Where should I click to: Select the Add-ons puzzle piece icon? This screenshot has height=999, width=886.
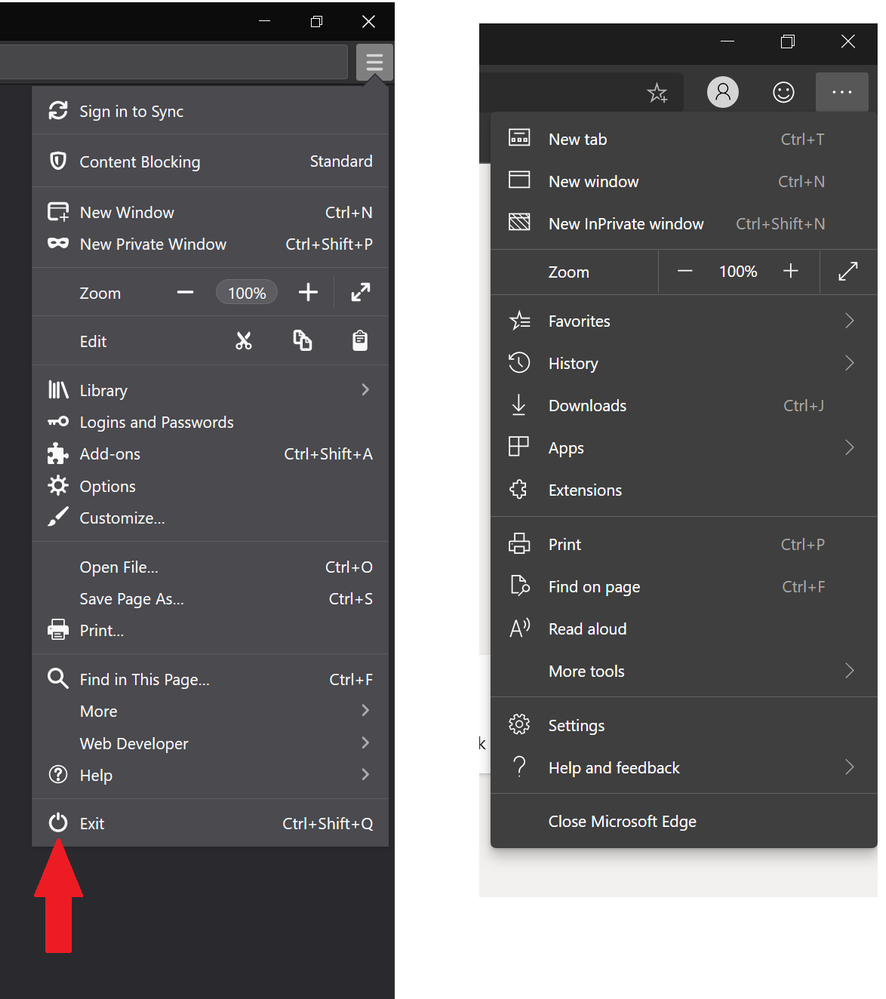coord(58,454)
